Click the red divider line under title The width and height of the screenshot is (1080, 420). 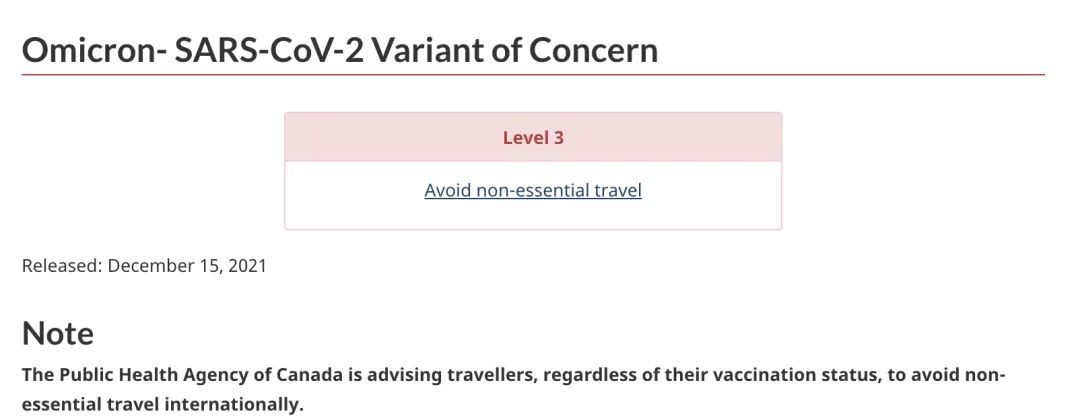click(533, 74)
